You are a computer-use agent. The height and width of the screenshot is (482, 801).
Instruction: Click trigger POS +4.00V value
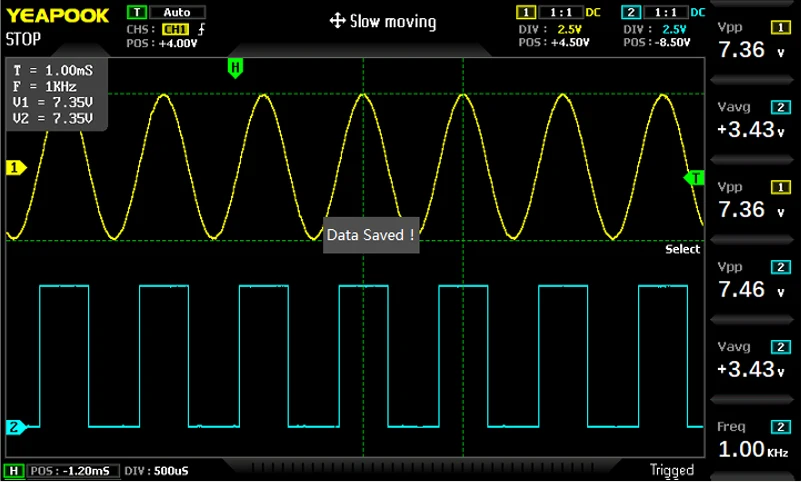click(x=177, y=44)
